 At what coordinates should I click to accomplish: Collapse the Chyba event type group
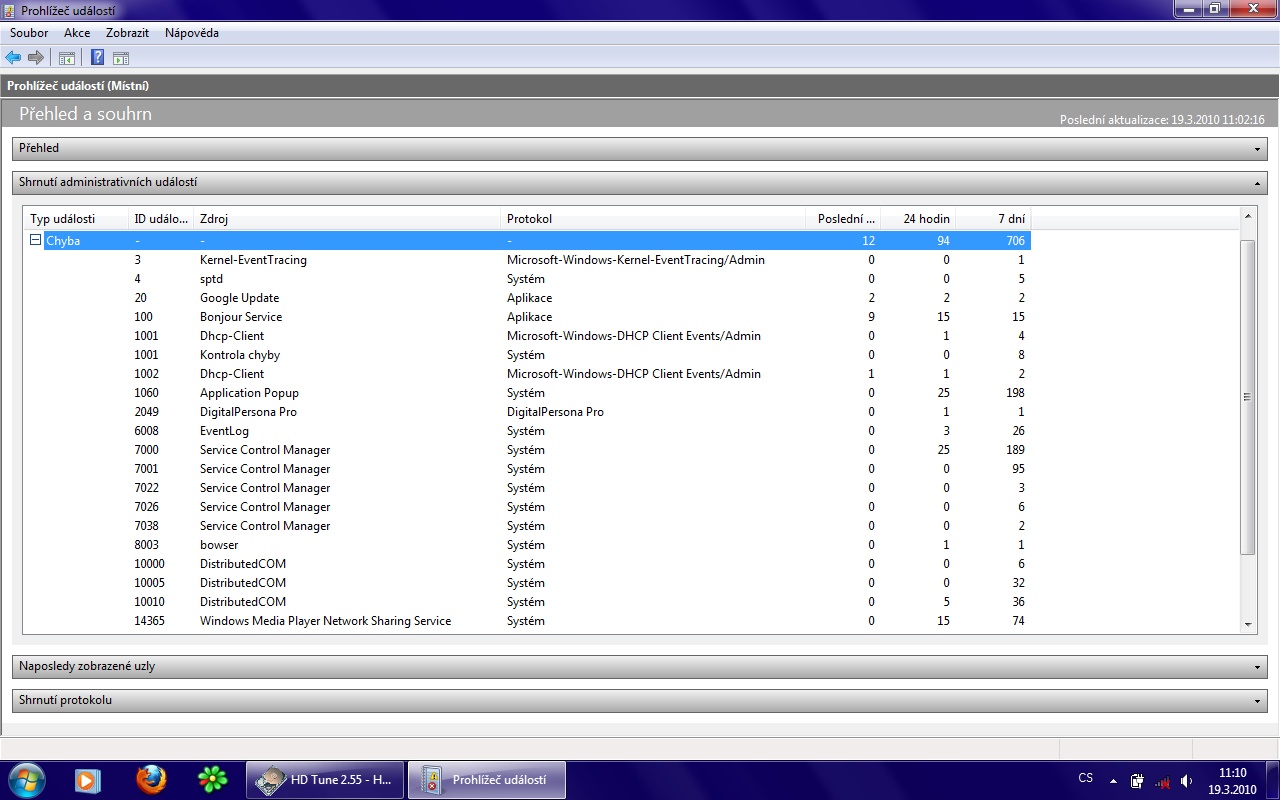coord(35,240)
